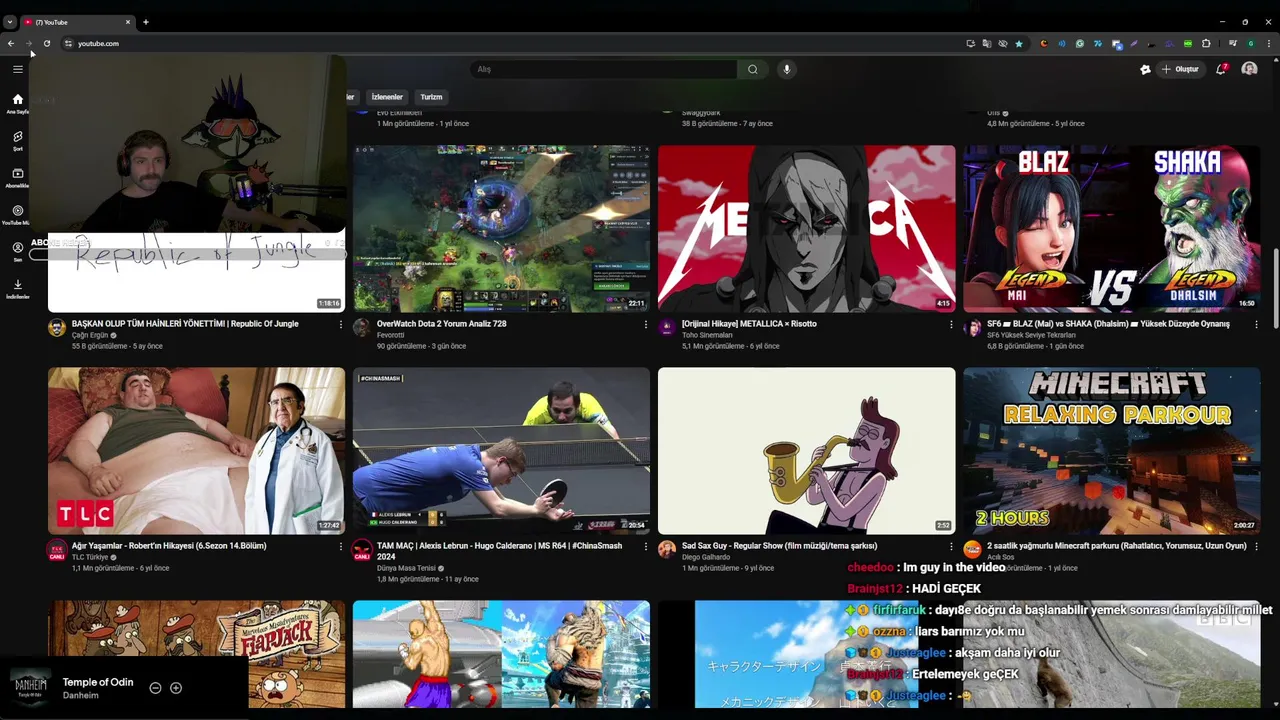Play the BLAZ vs SHAKA thumbnail
Image resolution: width=1280 pixels, height=720 pixels.
click(1111, 228)
